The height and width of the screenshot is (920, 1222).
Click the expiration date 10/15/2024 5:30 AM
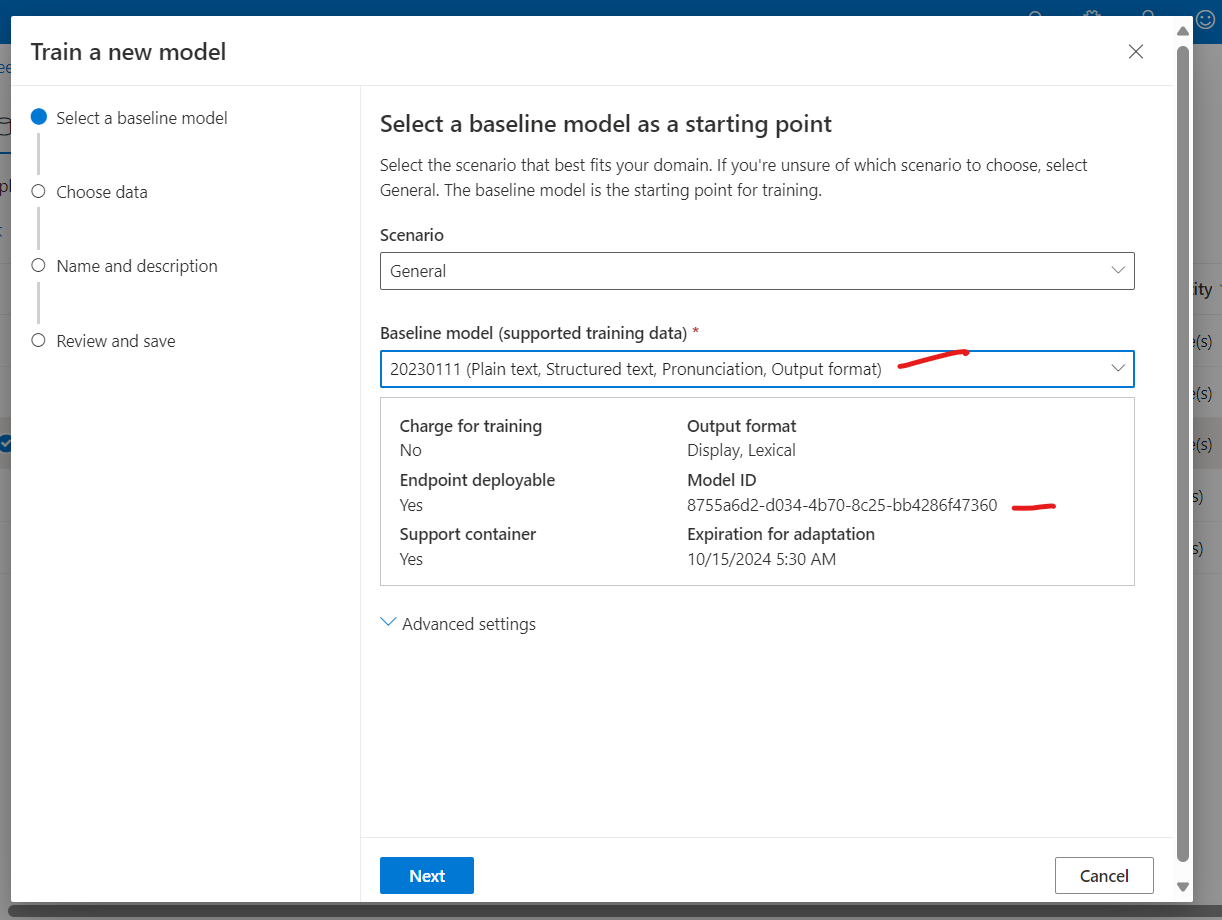(x=761, y=559)
